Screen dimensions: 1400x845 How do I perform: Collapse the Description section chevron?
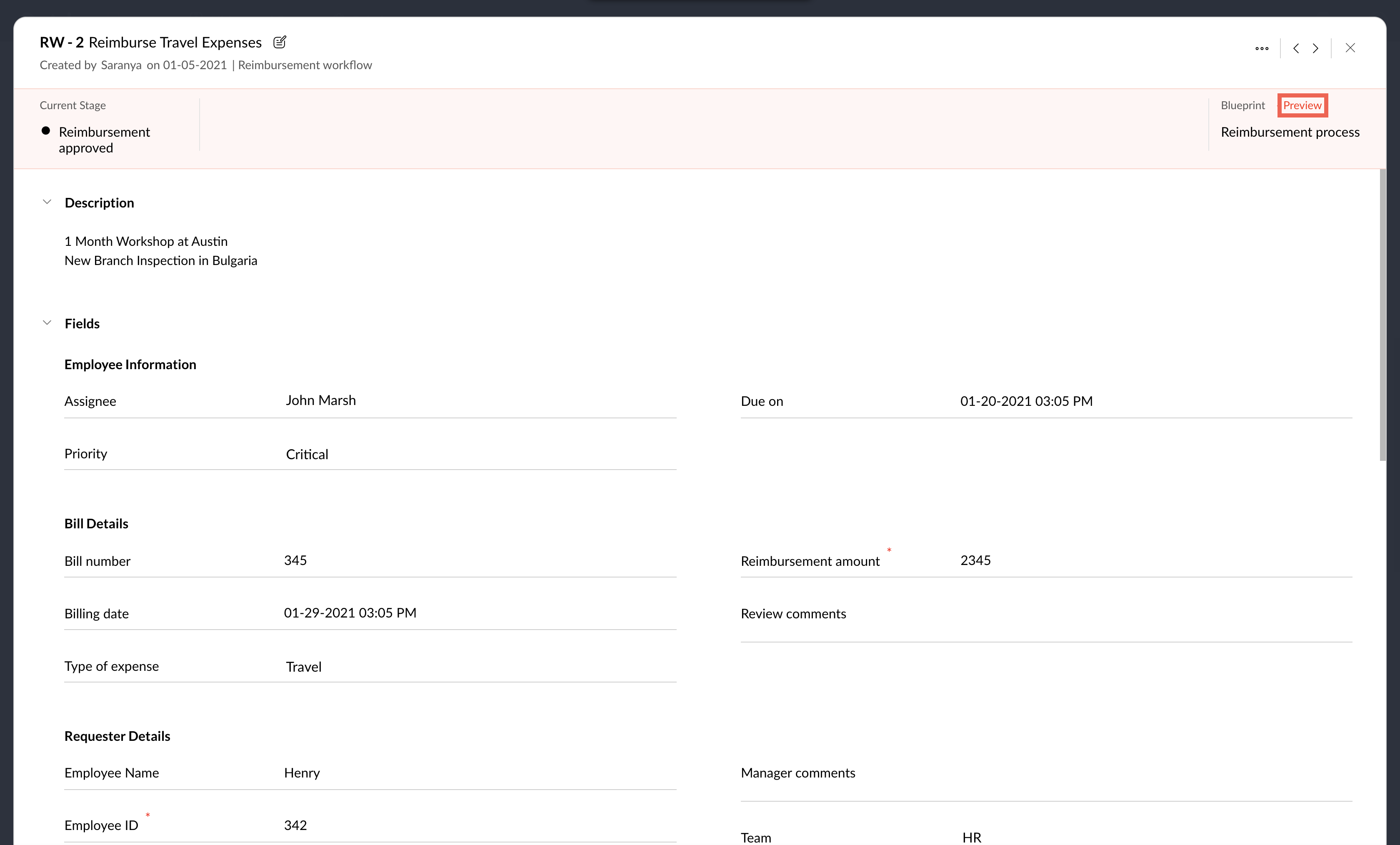pyautogui.click(x=47, y=202)
